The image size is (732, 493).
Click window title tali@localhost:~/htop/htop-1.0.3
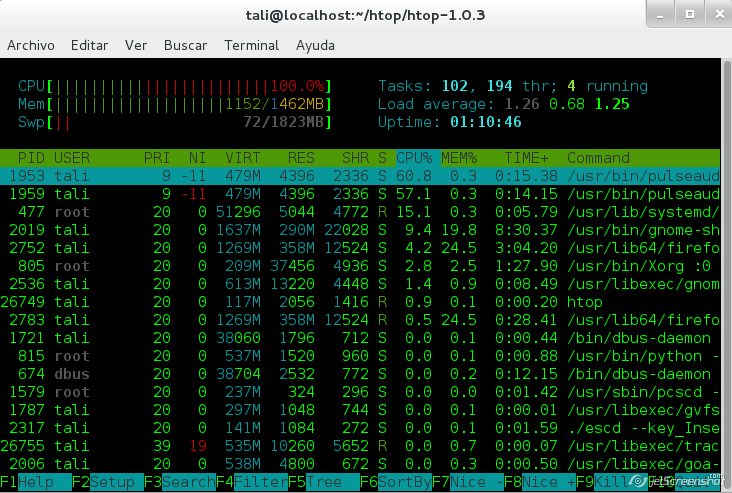click(x=366, y=15)
